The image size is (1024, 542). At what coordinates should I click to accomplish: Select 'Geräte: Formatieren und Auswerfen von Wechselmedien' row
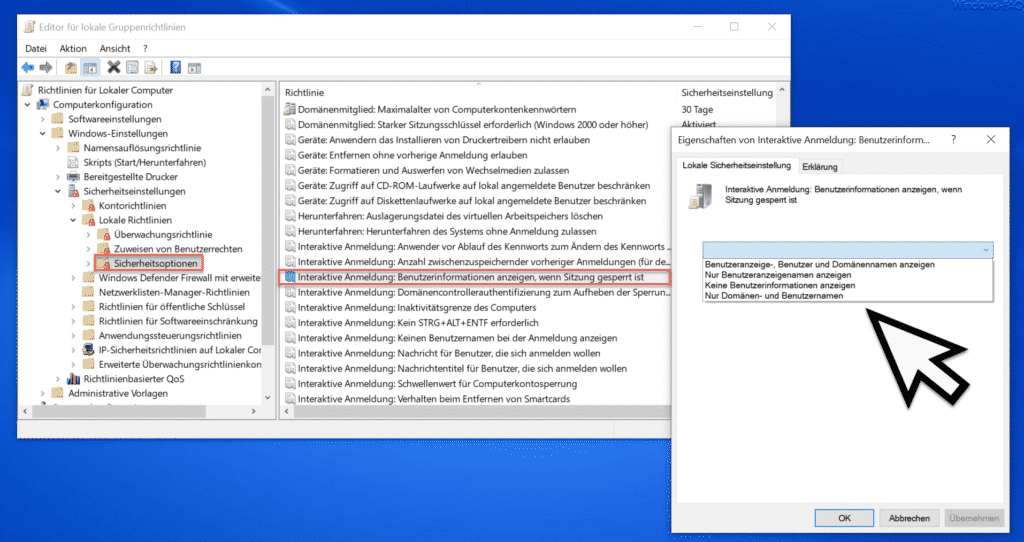pyautogui.click(x=433, y=170)
